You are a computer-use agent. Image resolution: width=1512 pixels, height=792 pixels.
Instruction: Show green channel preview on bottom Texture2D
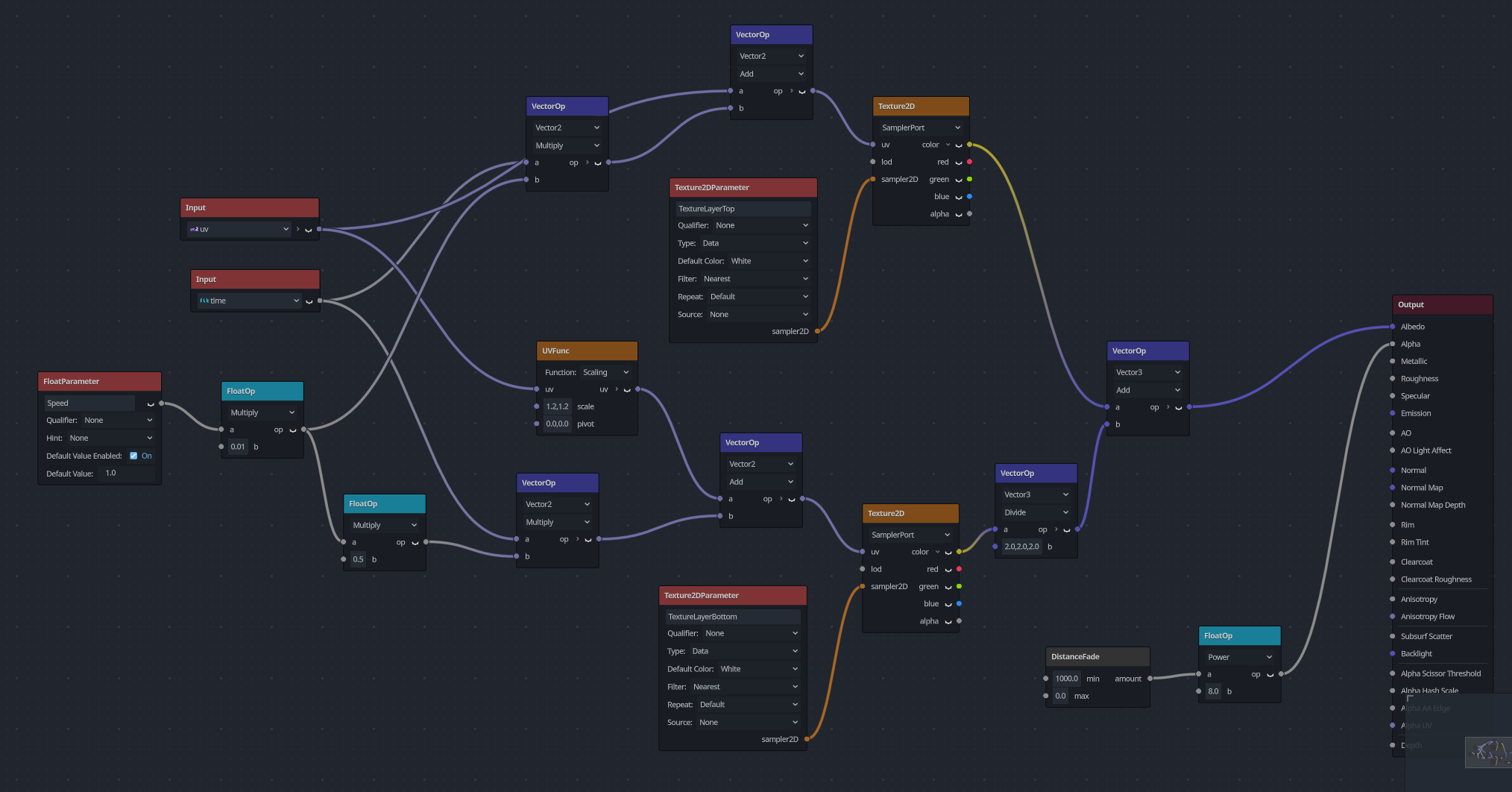pyautogui.click(x=948, y=587)
